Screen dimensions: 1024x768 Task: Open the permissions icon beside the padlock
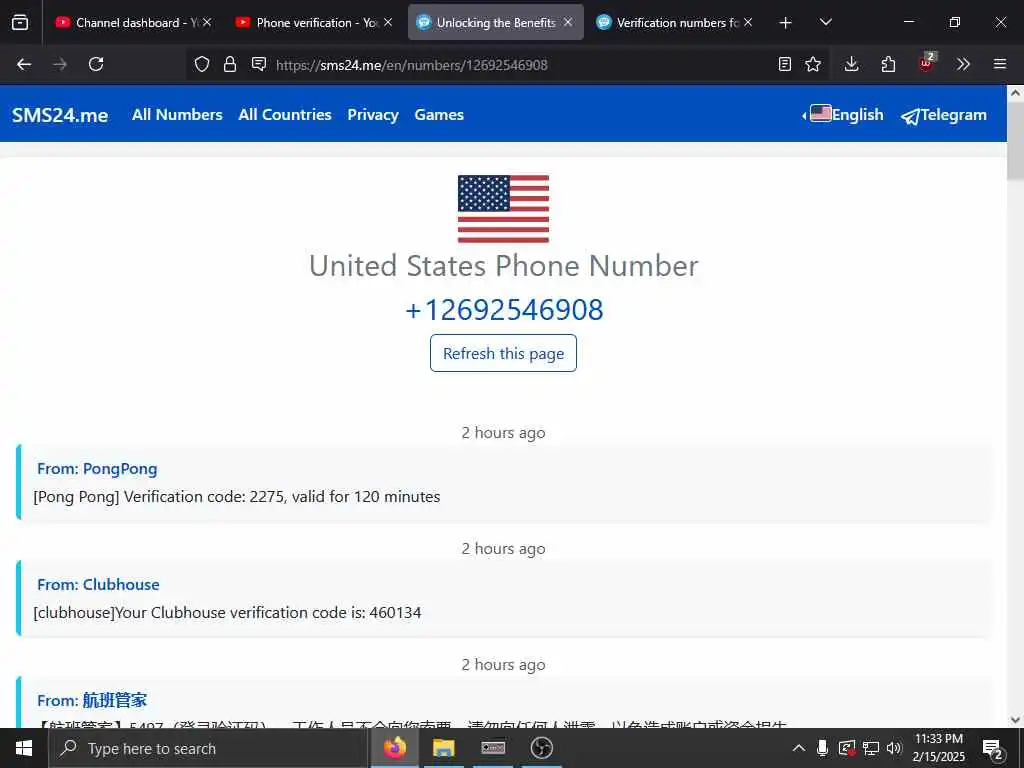tap(259, 64)
